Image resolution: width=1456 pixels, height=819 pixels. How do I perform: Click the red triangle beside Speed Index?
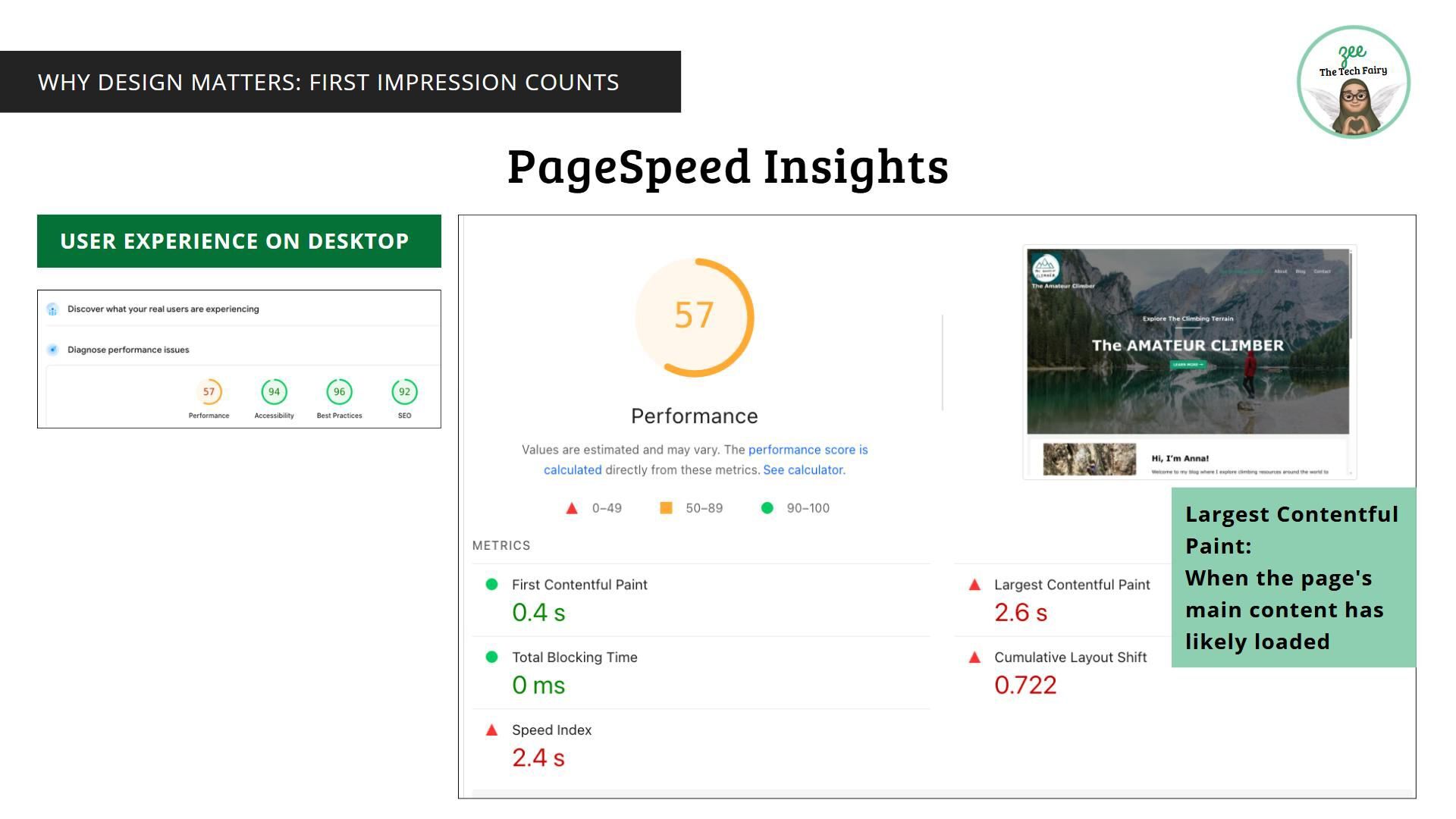click(491, 730)
